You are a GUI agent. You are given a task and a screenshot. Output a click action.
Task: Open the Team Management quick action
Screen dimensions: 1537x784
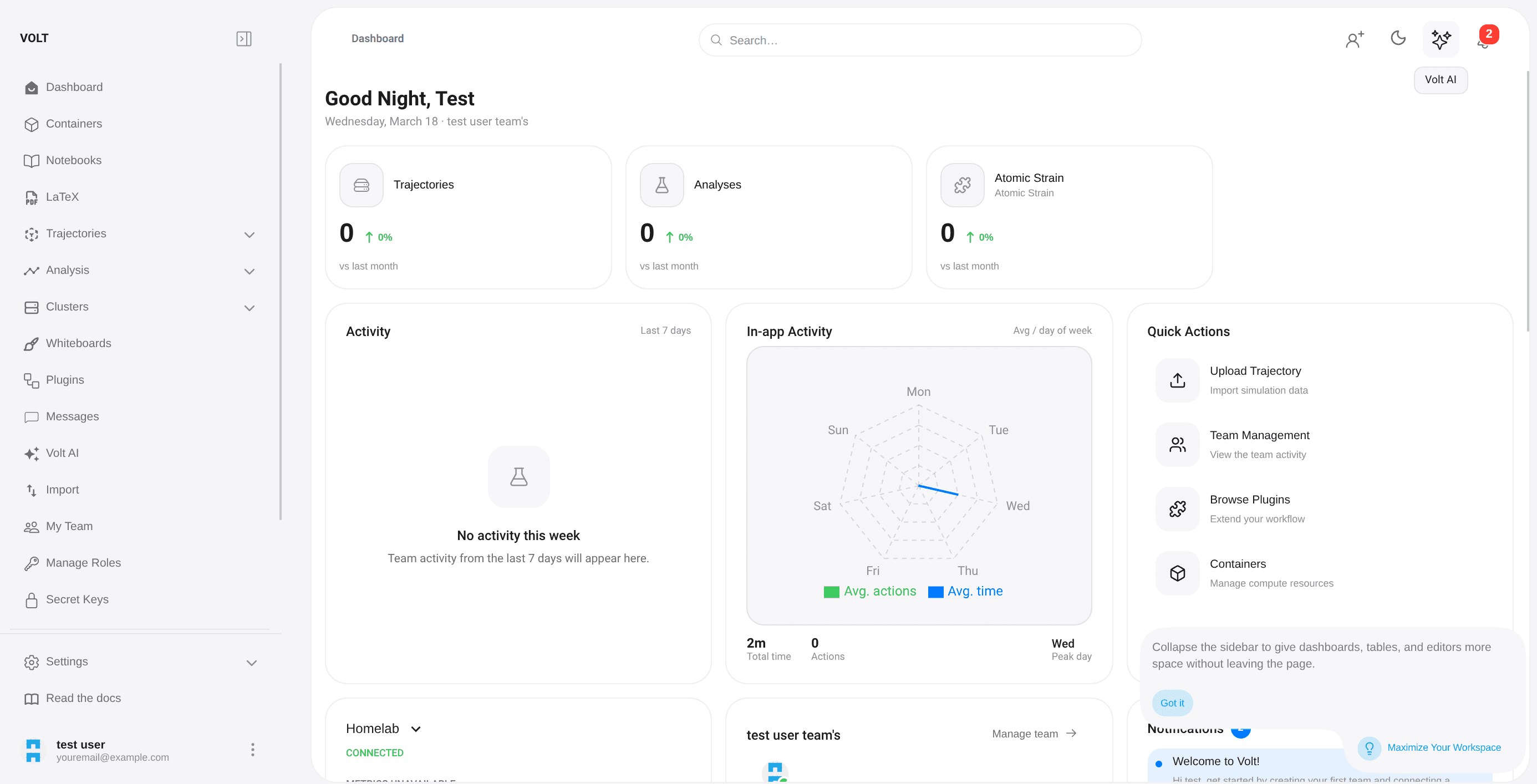tap(1320, 445)
